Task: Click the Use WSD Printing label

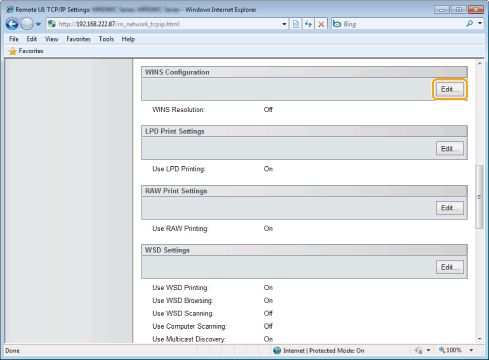Action: [180, 288]
